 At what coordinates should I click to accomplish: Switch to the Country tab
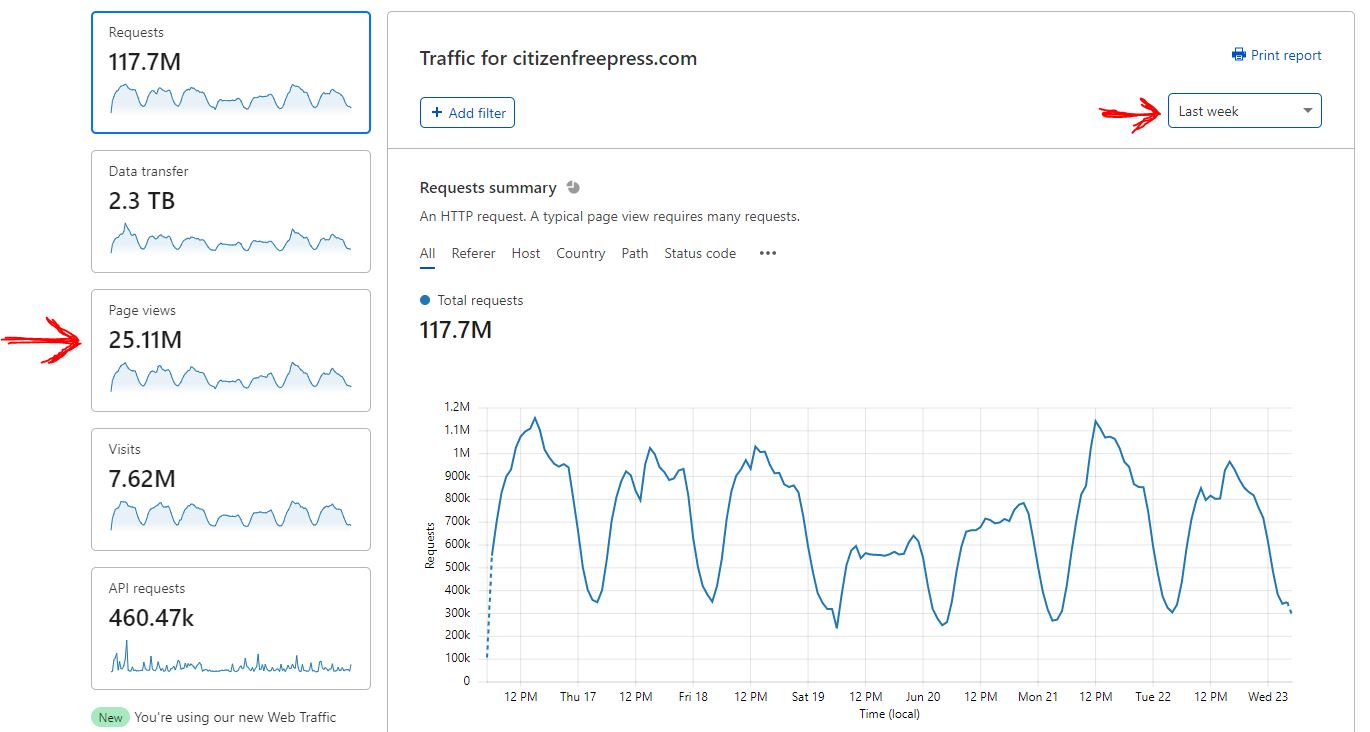pos(581,253)
